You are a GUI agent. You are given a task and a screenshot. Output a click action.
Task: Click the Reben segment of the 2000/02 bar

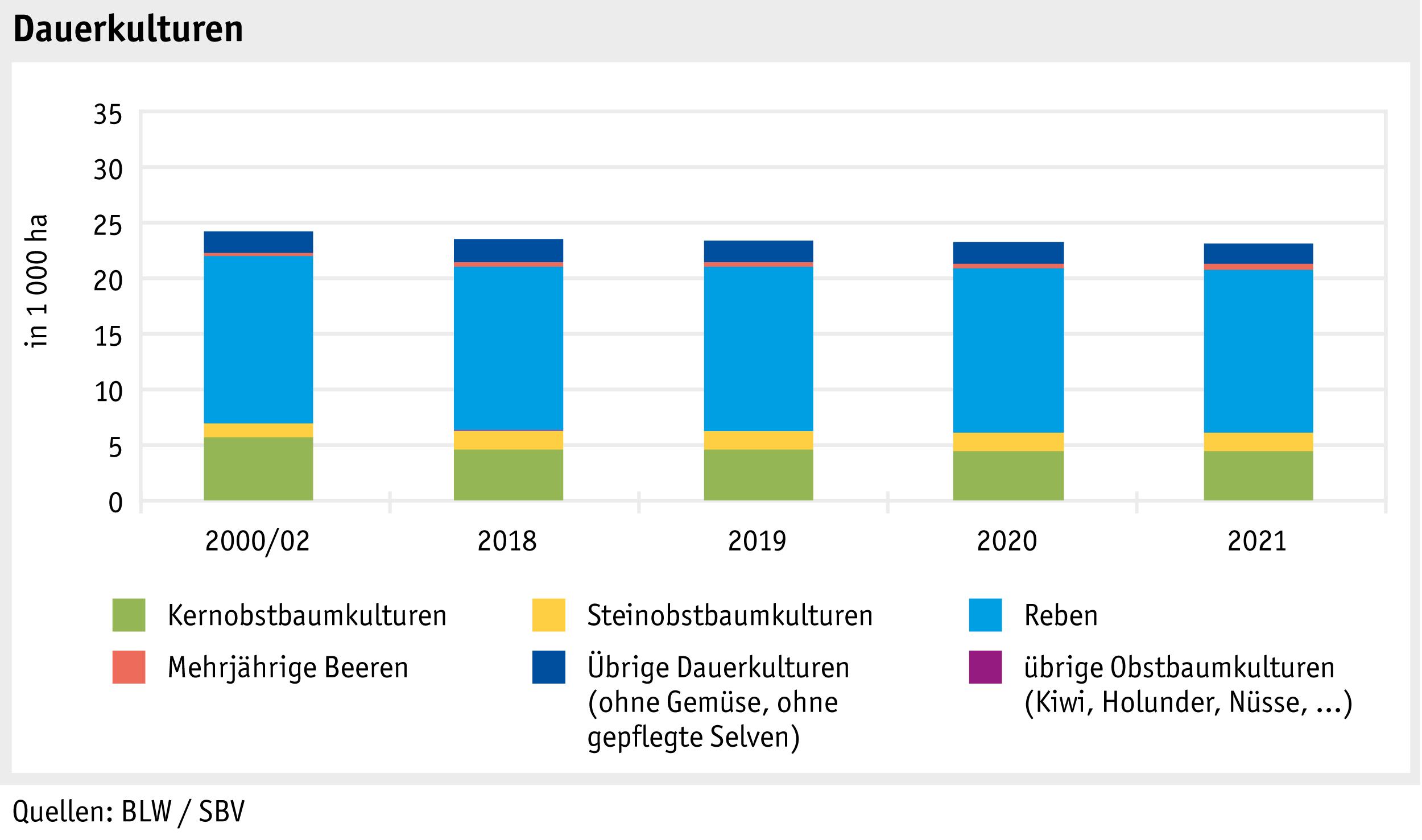click(258, 339)
